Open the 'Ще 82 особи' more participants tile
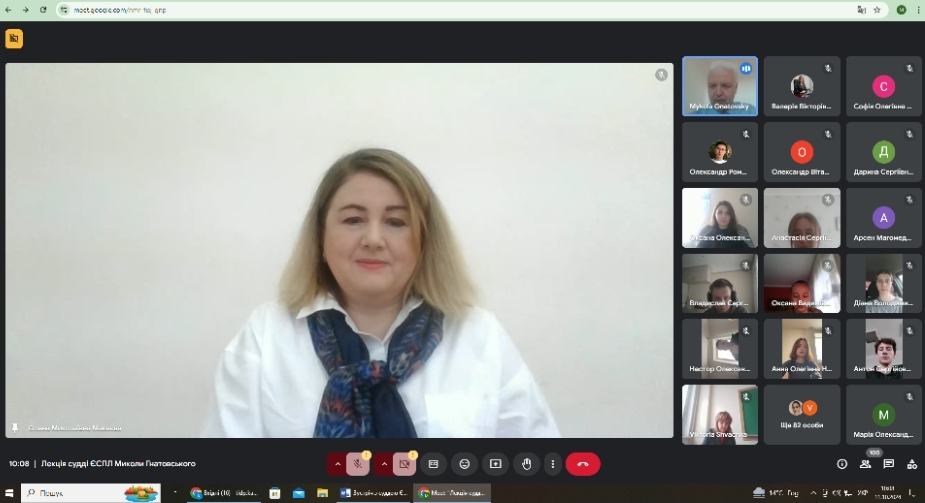The height and width of the screenshot is (503, 925). point(803,415)
